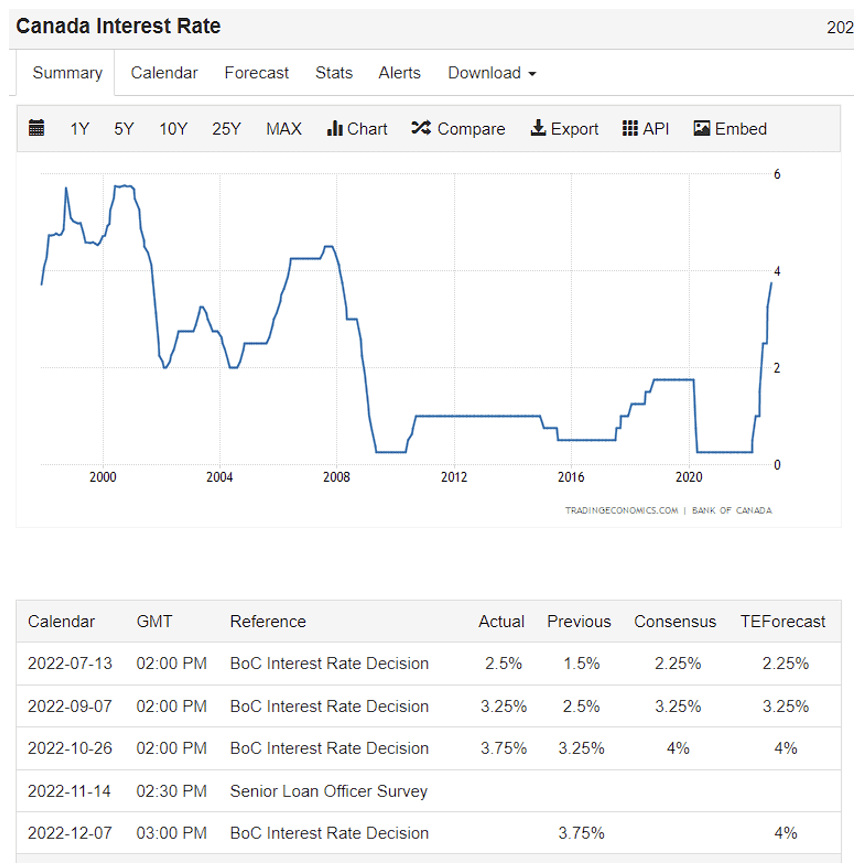862x865 pixels.
Task: Open the 2022-12-07 BoC Interest Rate Decision
Action: 329,833
